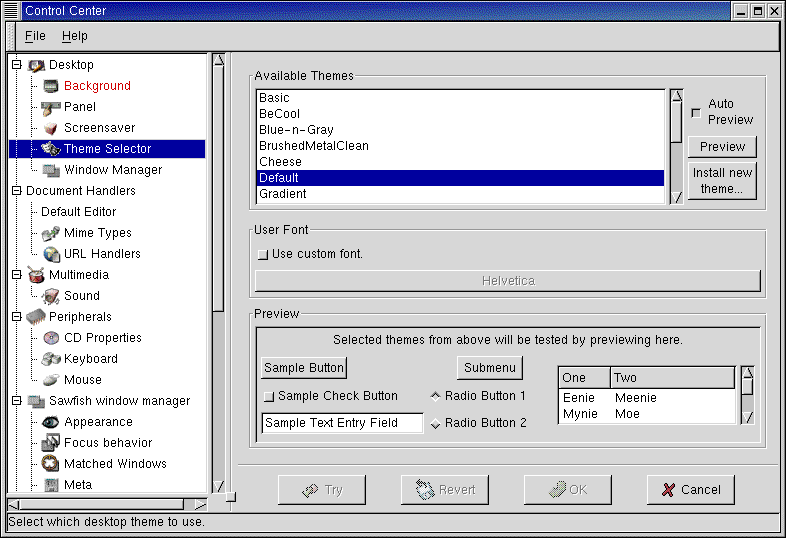Select the Mouse icon in sidebar
Viewport: 786px width, 538px height.
tap(51, 380)
